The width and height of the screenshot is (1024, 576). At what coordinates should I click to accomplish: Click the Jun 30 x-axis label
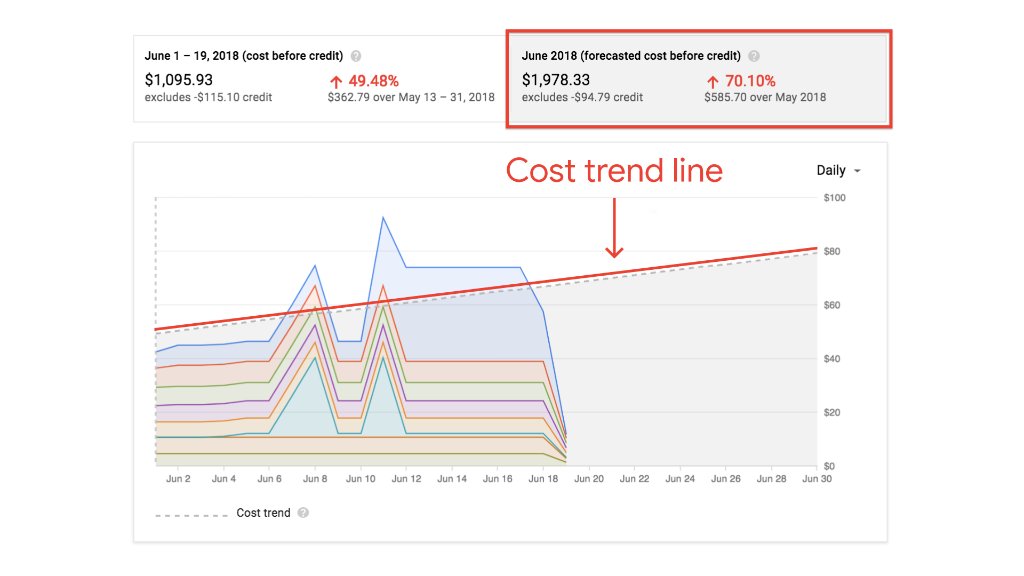point(817,479)
